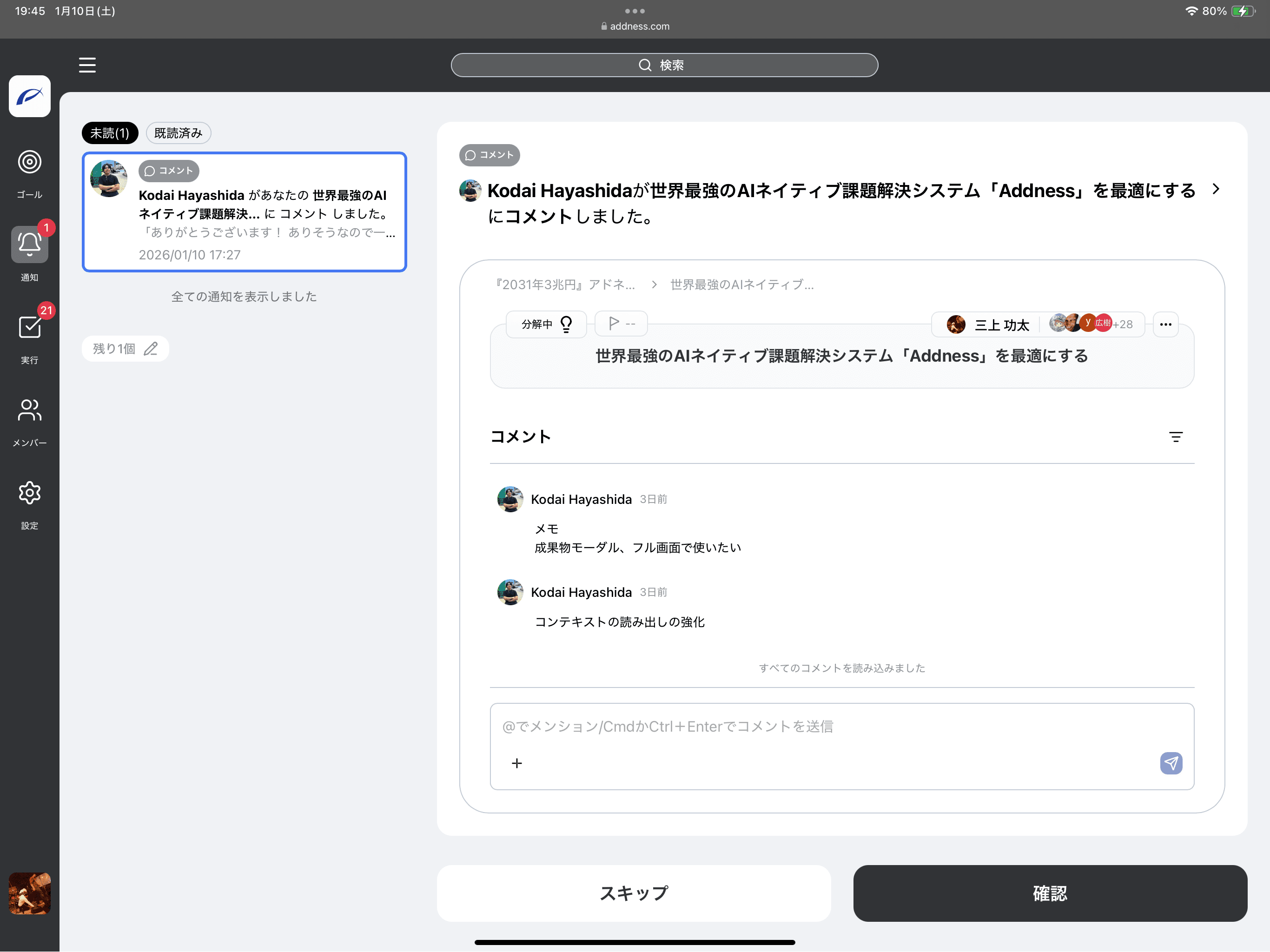Screen dimensions: 1270x952
Task: Open the Execute checkbox icon in sidebar
Action: [x=29, y=327]
